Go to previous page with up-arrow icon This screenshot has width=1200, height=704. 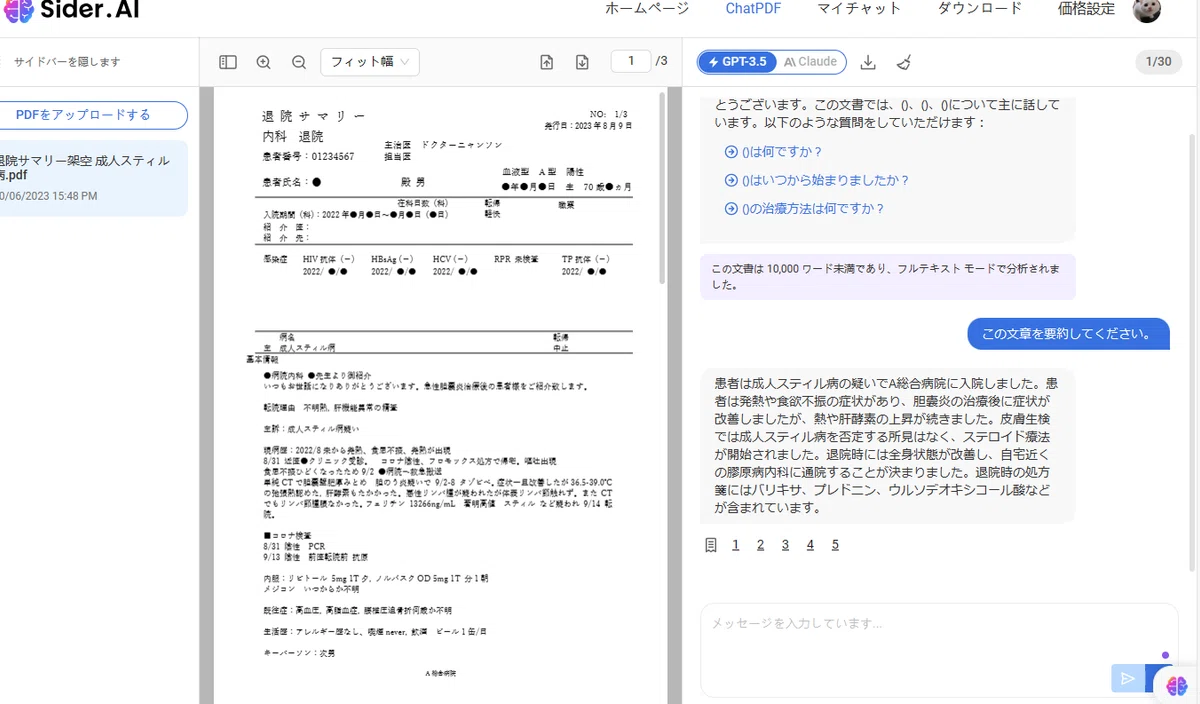point(546,62)
